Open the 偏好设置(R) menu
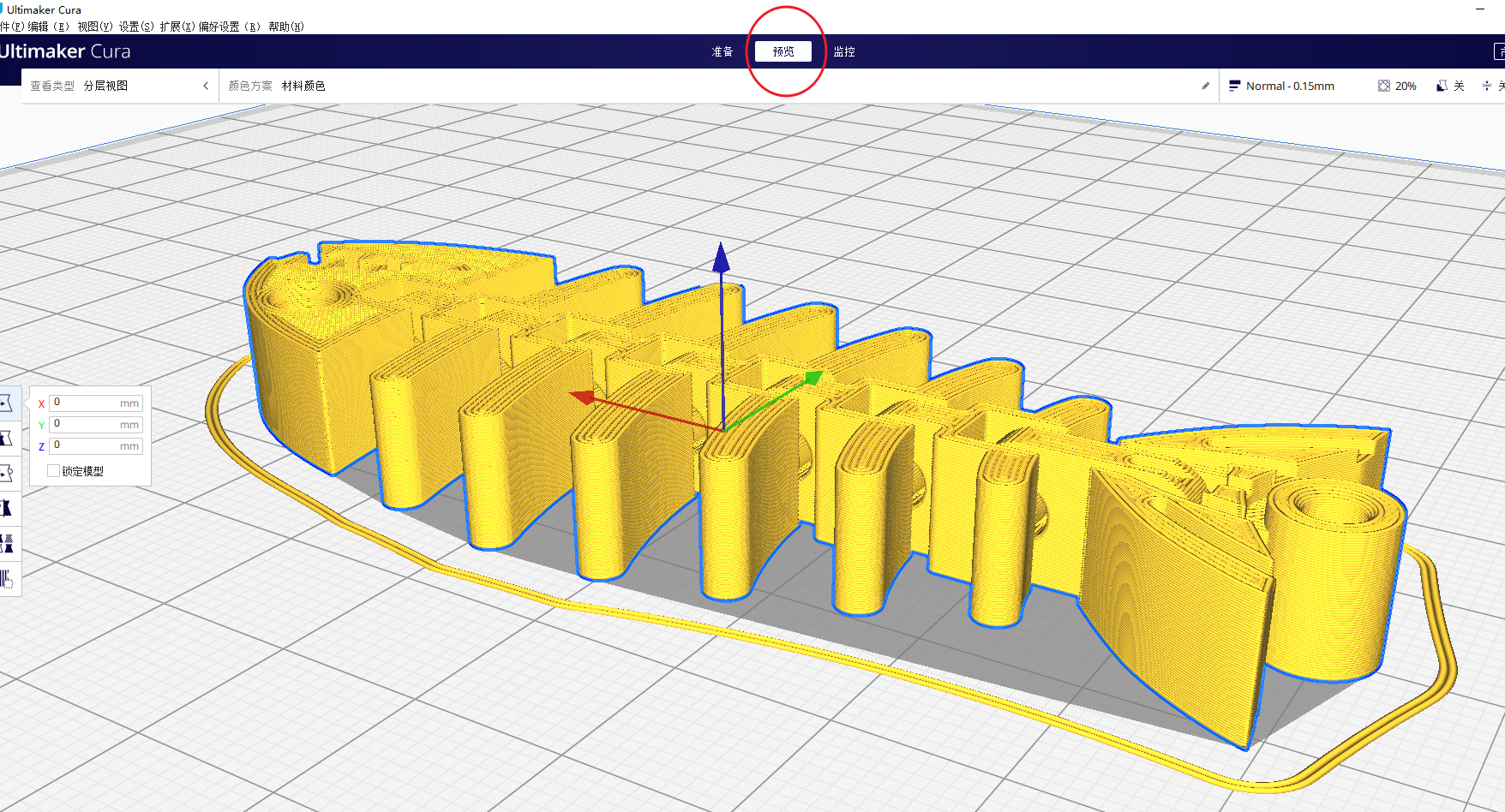1505x812 pixels. tap(230, 27)
